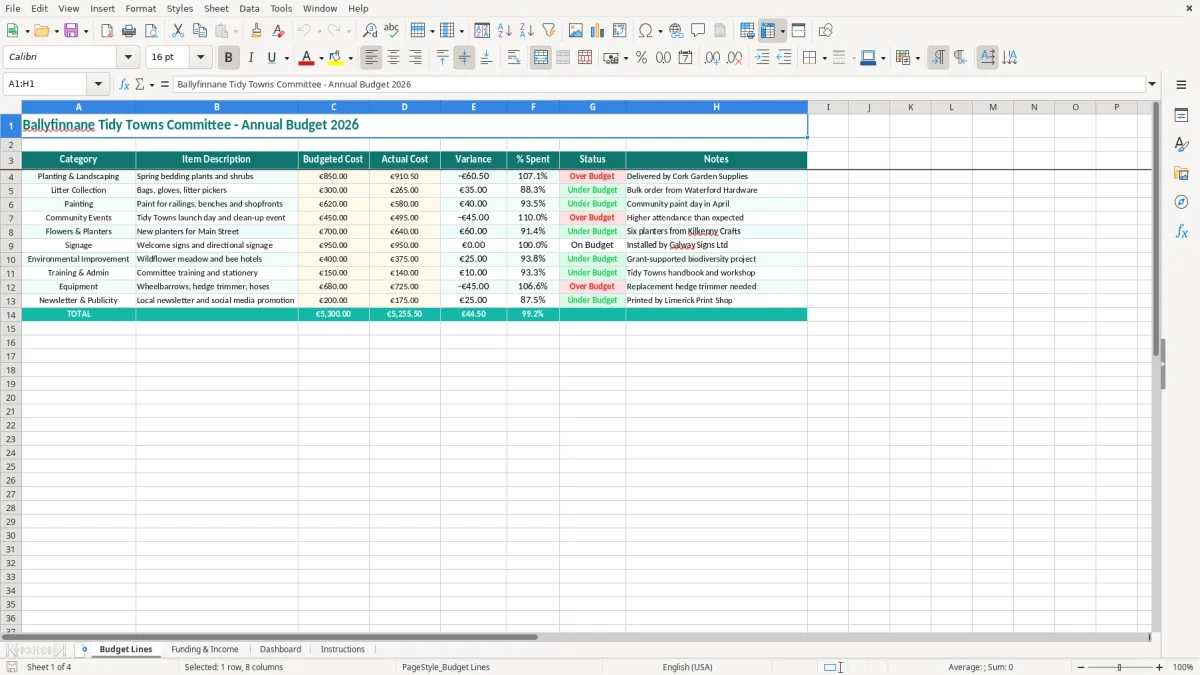The image size is (1200, 675).
Task: Click the Save document icon
Action: (71, 31)
